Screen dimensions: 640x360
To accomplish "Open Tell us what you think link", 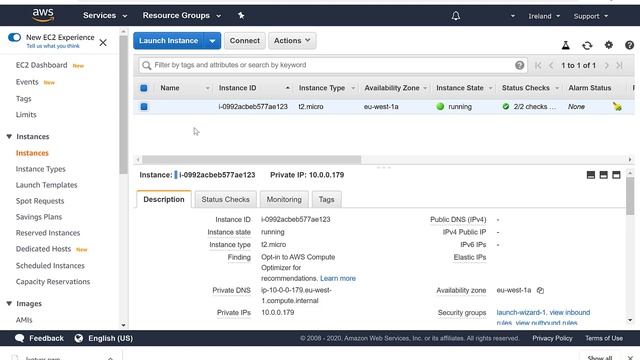I will pyautogui.click(x=53, y=46).
